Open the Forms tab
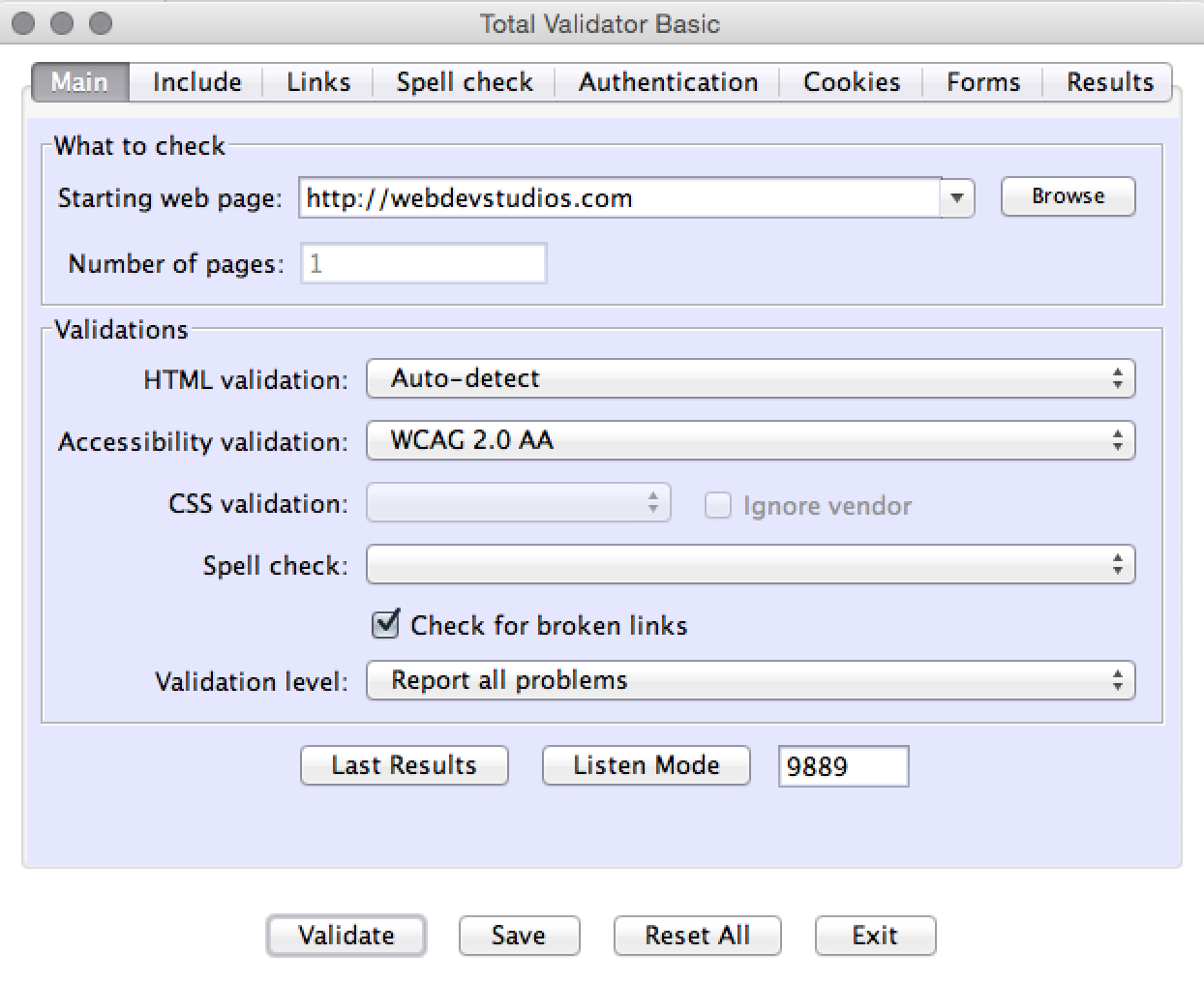 click(x=983, y=82)
